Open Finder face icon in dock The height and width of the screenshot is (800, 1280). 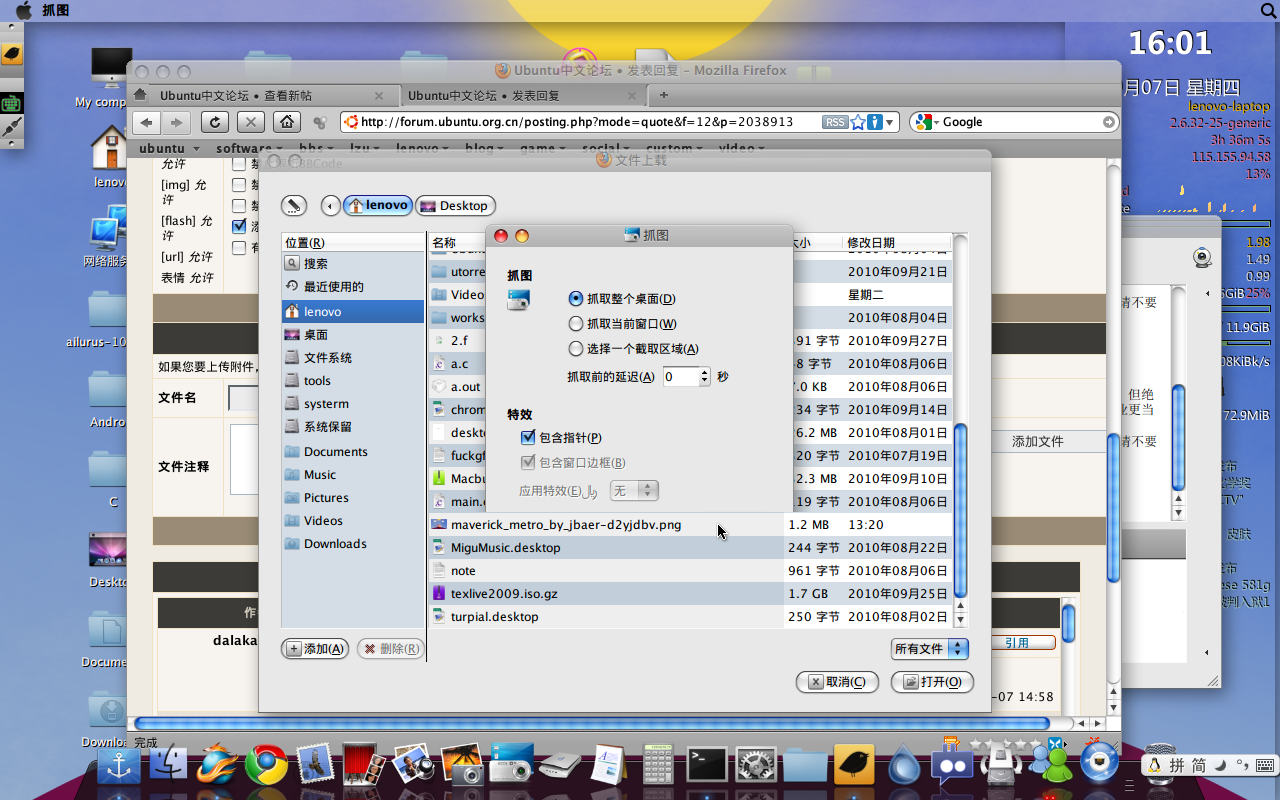(x=168, y=765)
